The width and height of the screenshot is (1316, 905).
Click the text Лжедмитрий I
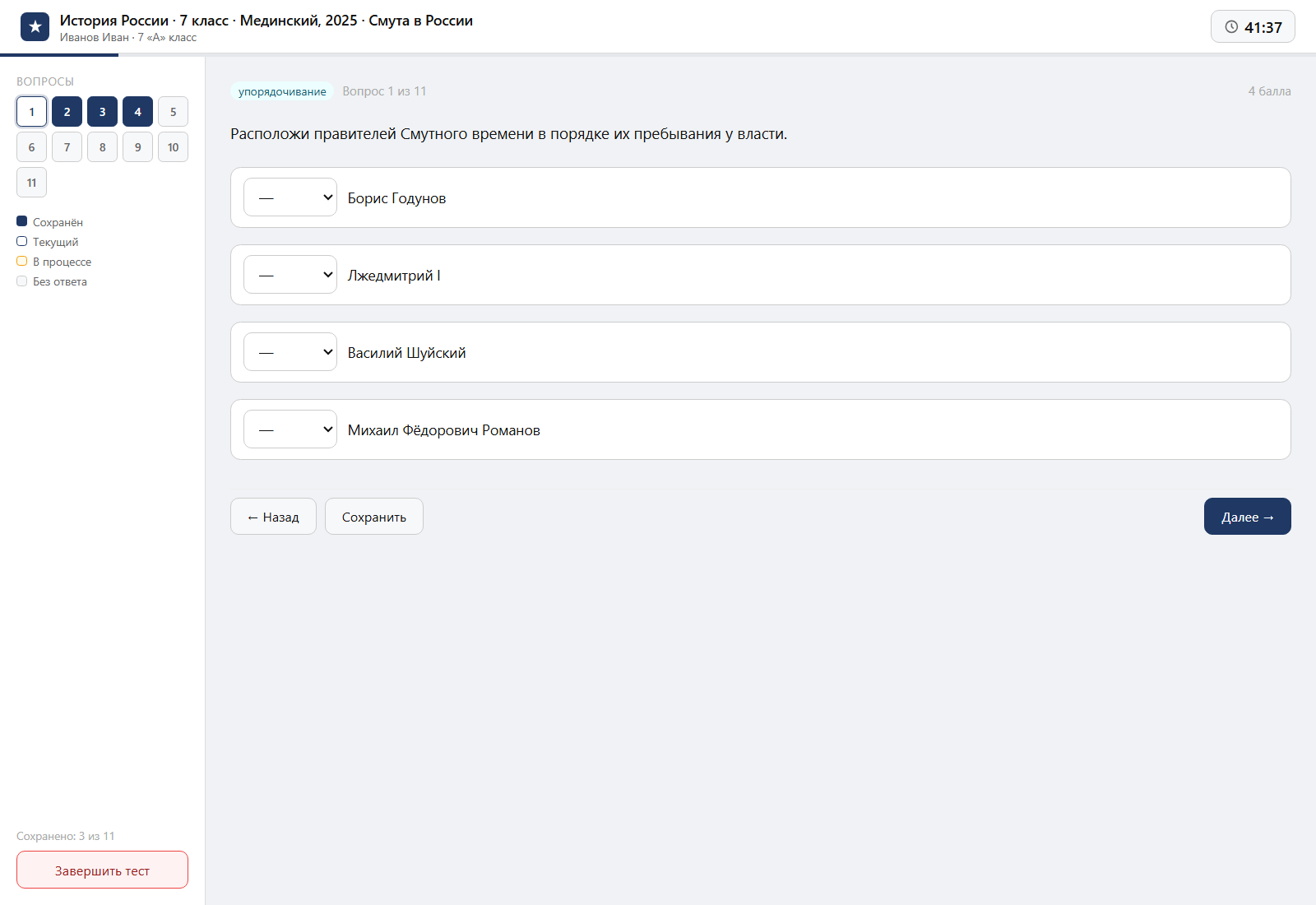point(394,276)
